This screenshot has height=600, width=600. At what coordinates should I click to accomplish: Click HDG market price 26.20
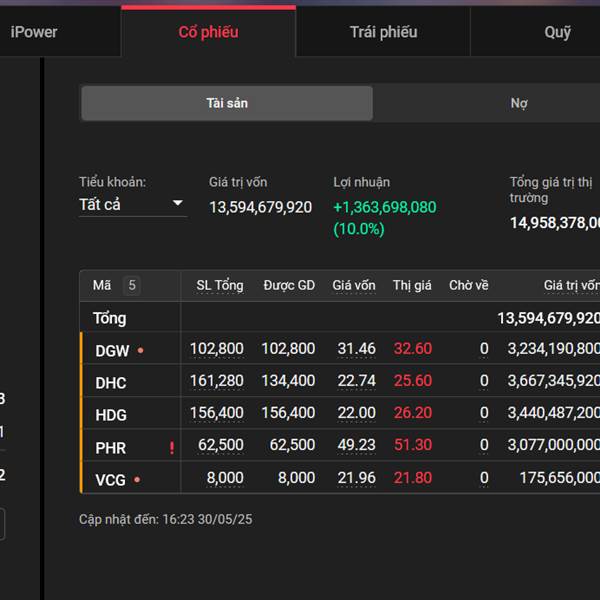click(413, 413)
